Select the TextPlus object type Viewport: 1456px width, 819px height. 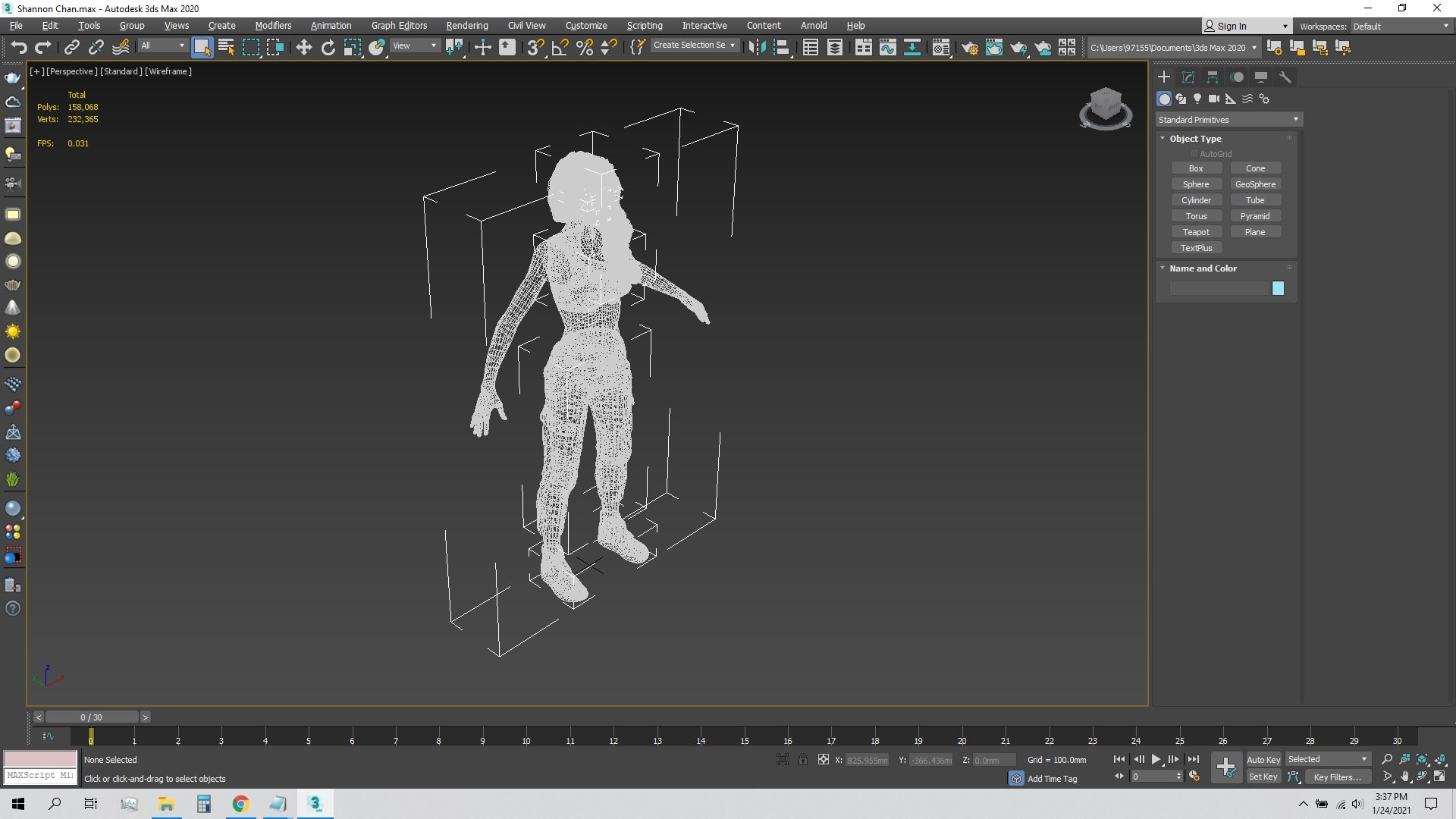[x=1196, y=248]
